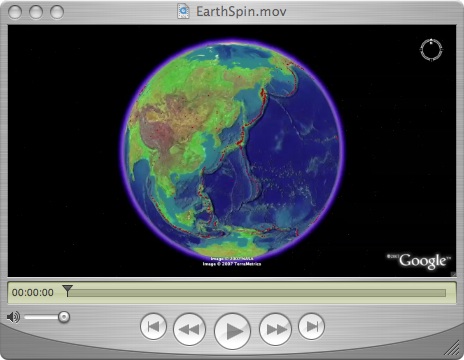Click the 00:00:00 time display
Viewport: 464px width, 360px height.
33,293
